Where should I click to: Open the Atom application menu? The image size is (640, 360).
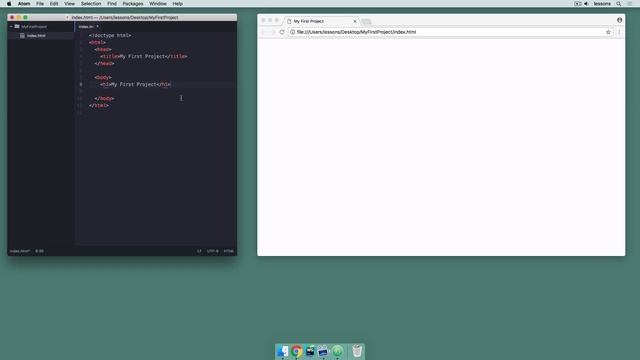pyautogui.click(x=24, y=4)
